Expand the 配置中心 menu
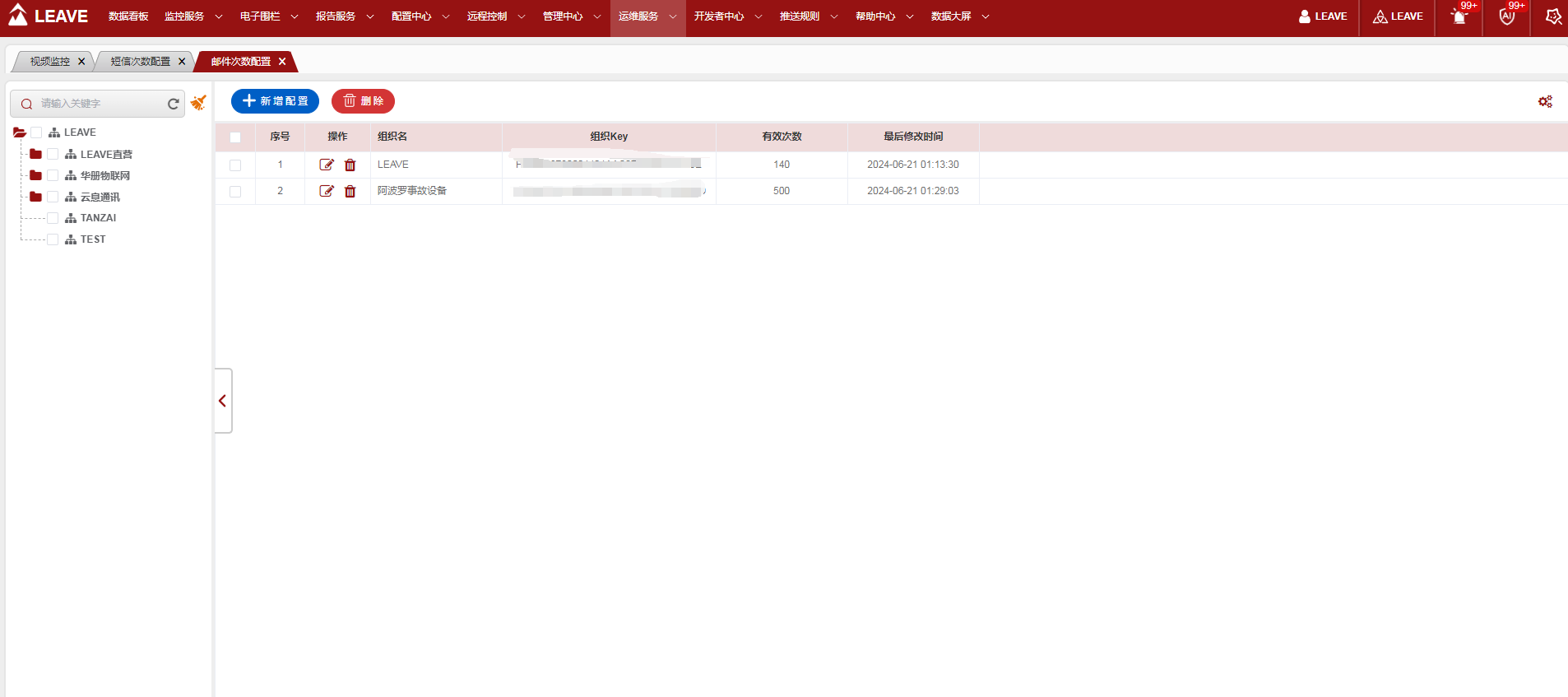Screen dimensions: 1568x697 point(420,16)
